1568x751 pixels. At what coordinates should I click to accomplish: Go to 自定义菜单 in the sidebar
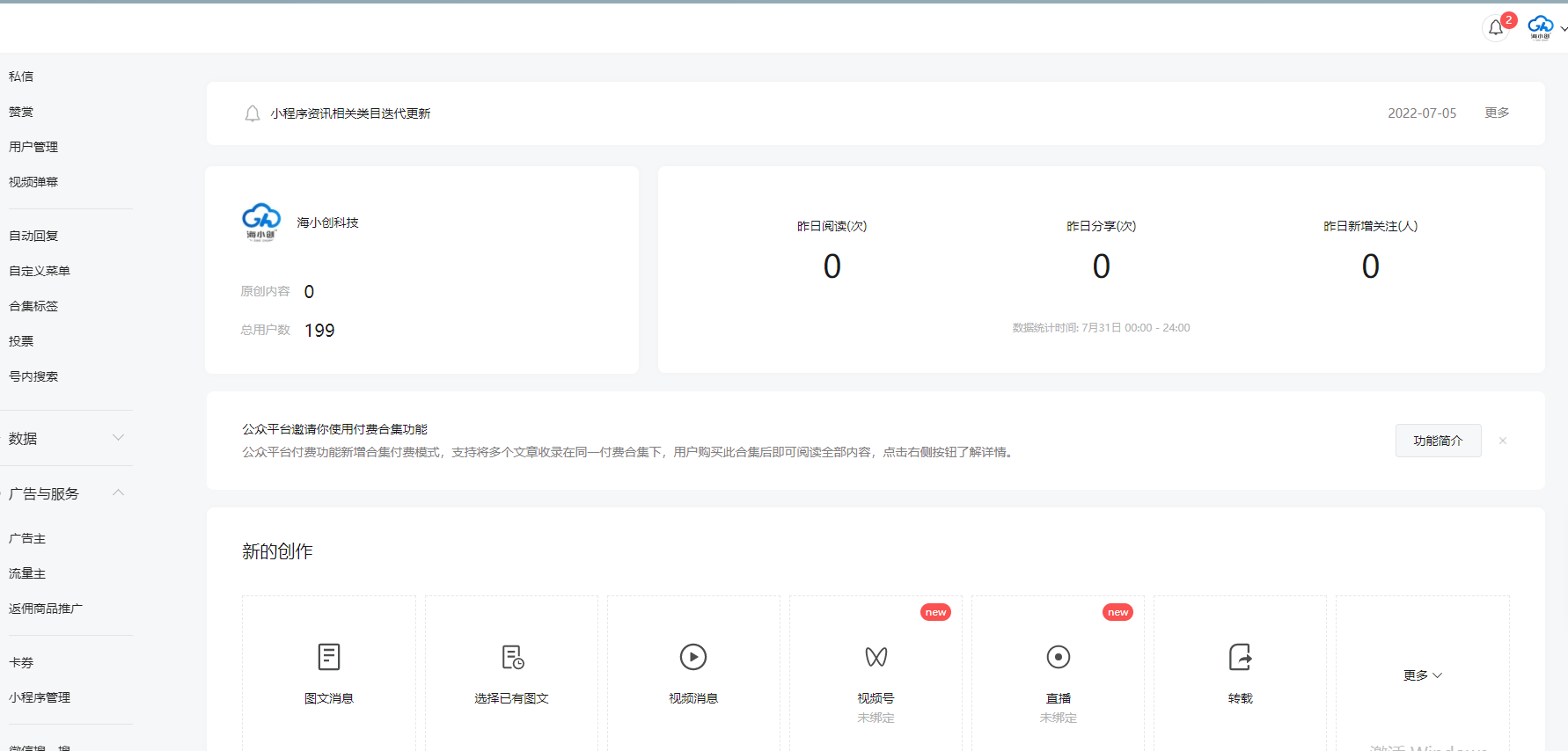pyautogui.click(x=40, y=271)
